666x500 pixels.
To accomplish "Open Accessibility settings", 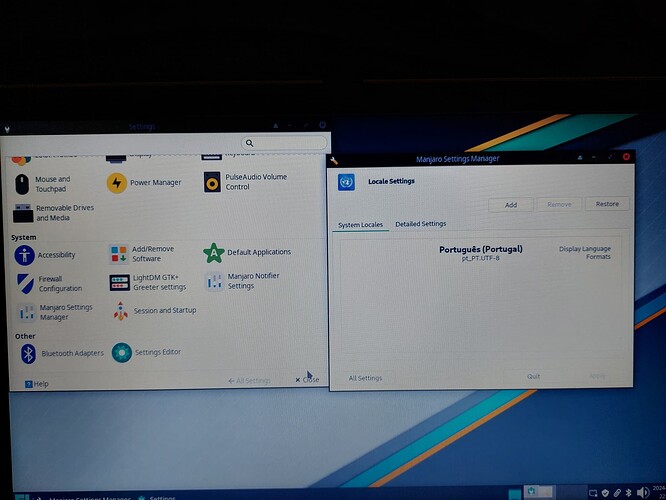I will click(45, 255).
